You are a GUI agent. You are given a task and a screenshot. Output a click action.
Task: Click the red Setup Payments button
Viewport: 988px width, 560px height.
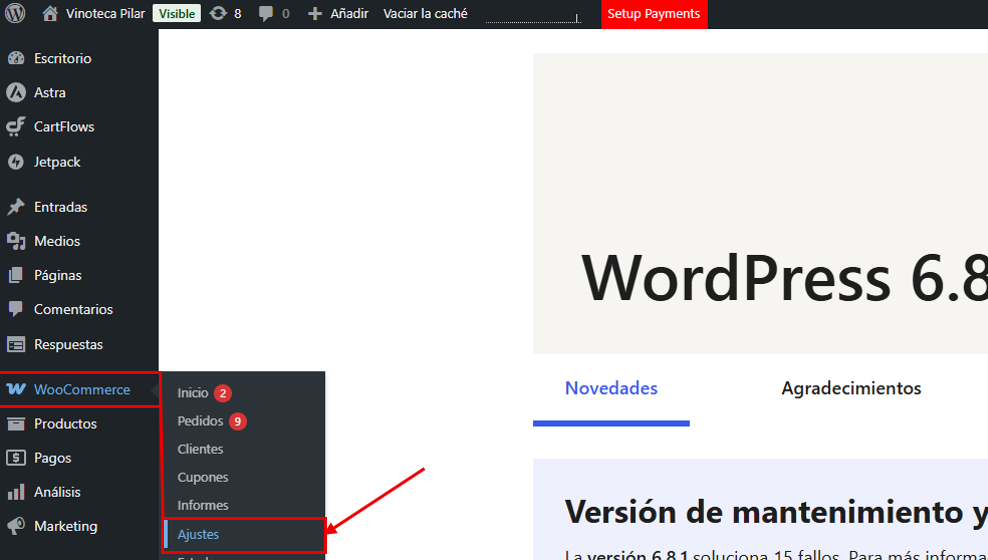pos(654,14)
